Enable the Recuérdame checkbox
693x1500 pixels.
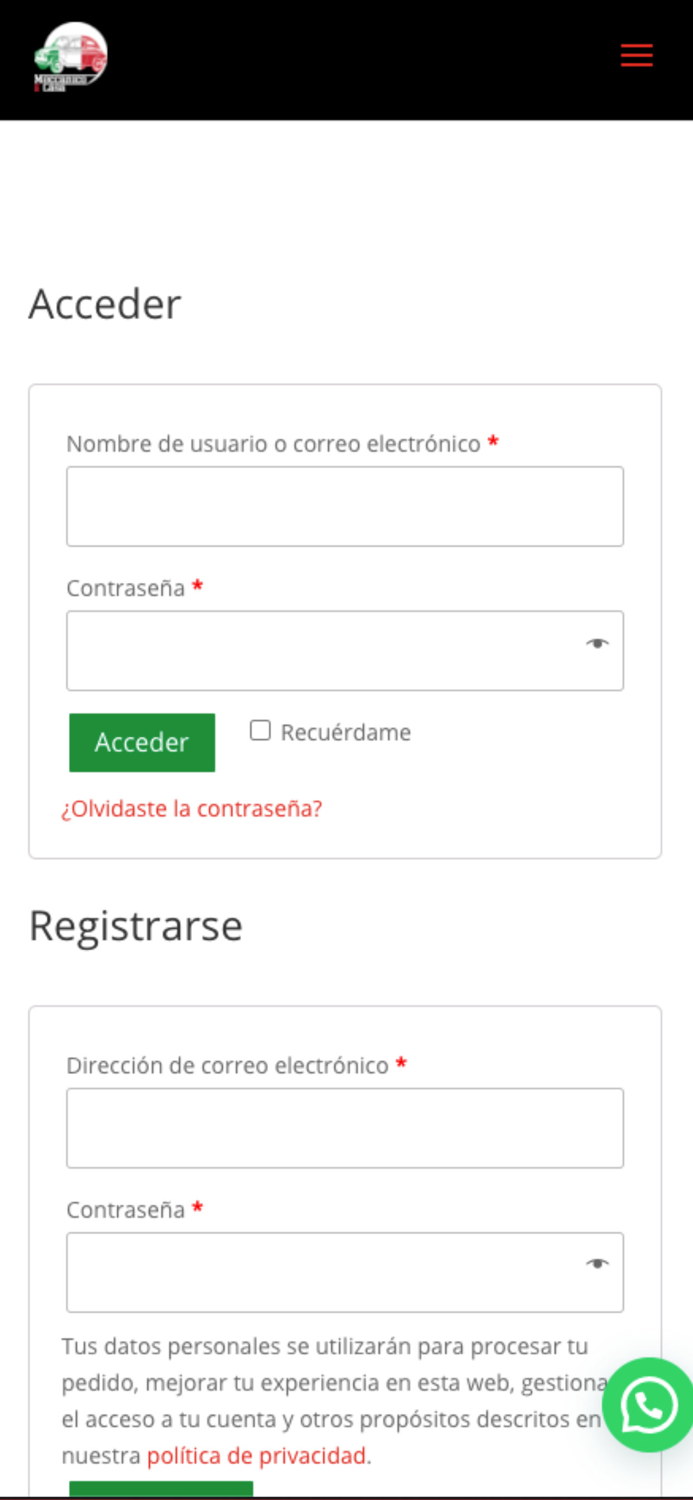pyautogui.click(x=260, y=730)
